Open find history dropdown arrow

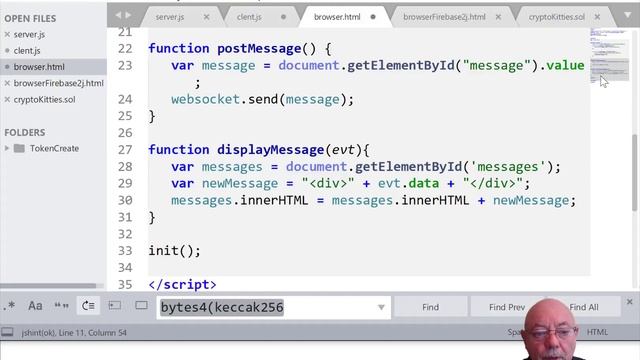pos(381,307)
